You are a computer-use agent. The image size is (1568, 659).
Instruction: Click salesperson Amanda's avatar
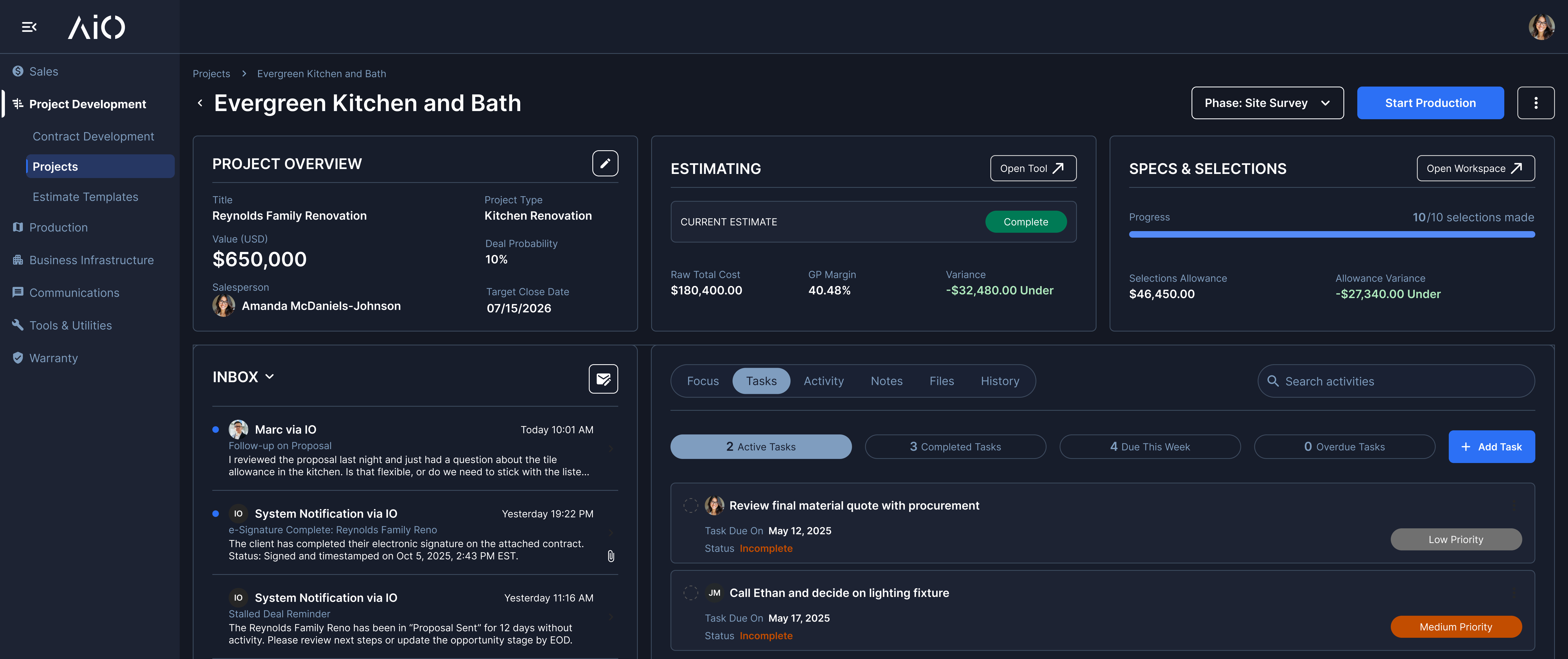(223, 305)
